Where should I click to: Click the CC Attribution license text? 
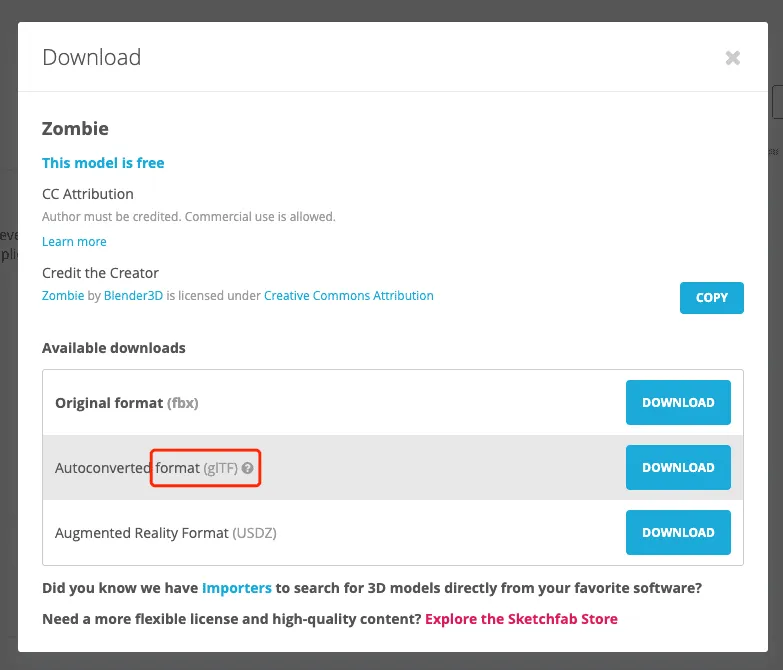[88, 194]
